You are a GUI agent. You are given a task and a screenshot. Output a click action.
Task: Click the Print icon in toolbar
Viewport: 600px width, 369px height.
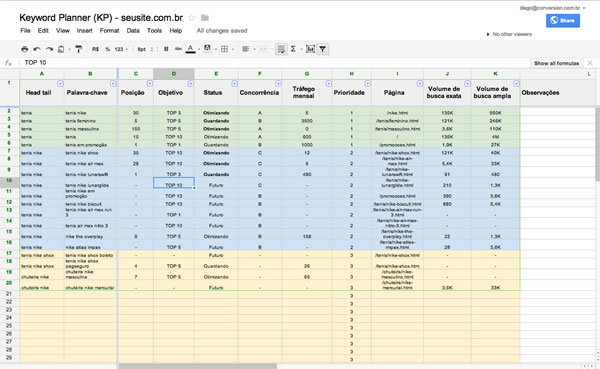[x=24, y=49]
